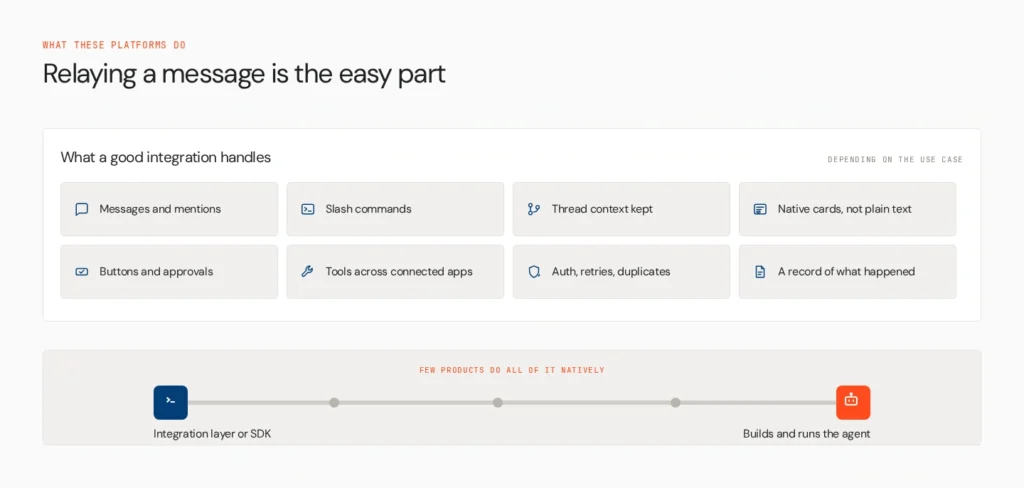
Task: Click the Native cards layout icon
Action: click(760, 209)
